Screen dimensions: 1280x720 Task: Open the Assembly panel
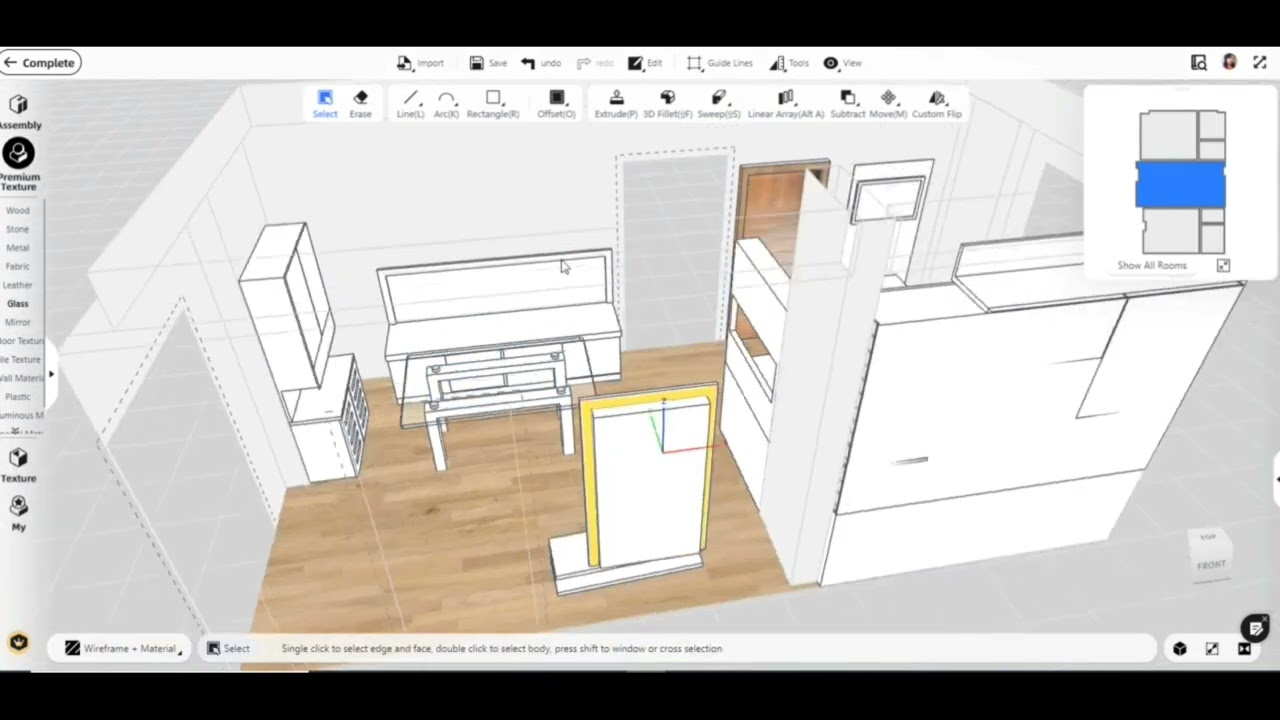[19, 112]
